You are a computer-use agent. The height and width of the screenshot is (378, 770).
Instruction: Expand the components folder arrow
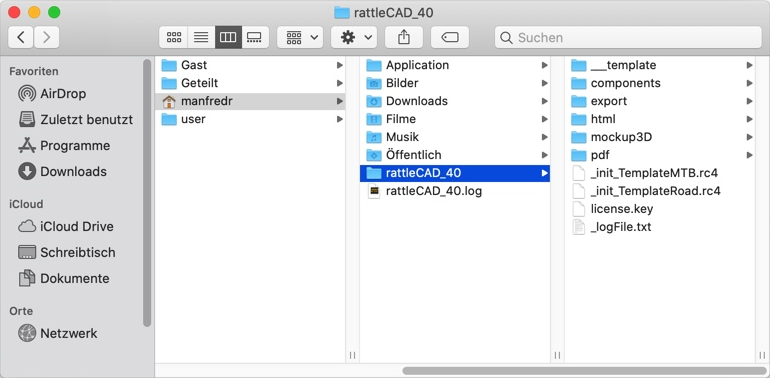tap(749, 83)
